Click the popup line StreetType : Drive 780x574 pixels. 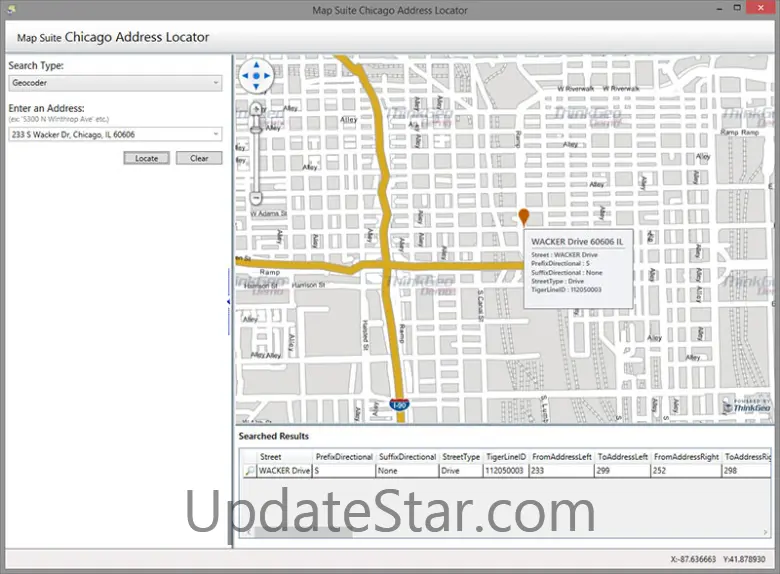[x=557, y=281]
